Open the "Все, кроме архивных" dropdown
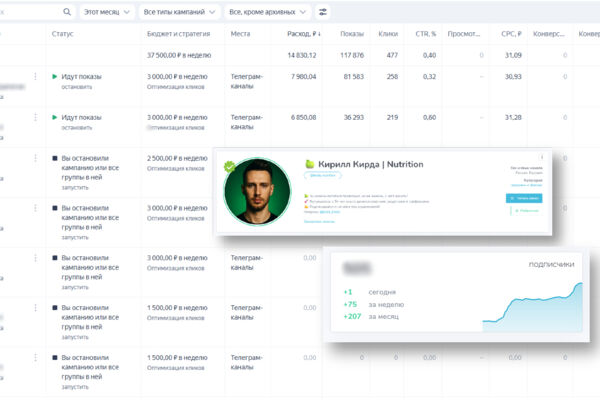Screen dimensions: 600x400 (x=267, y=12)
